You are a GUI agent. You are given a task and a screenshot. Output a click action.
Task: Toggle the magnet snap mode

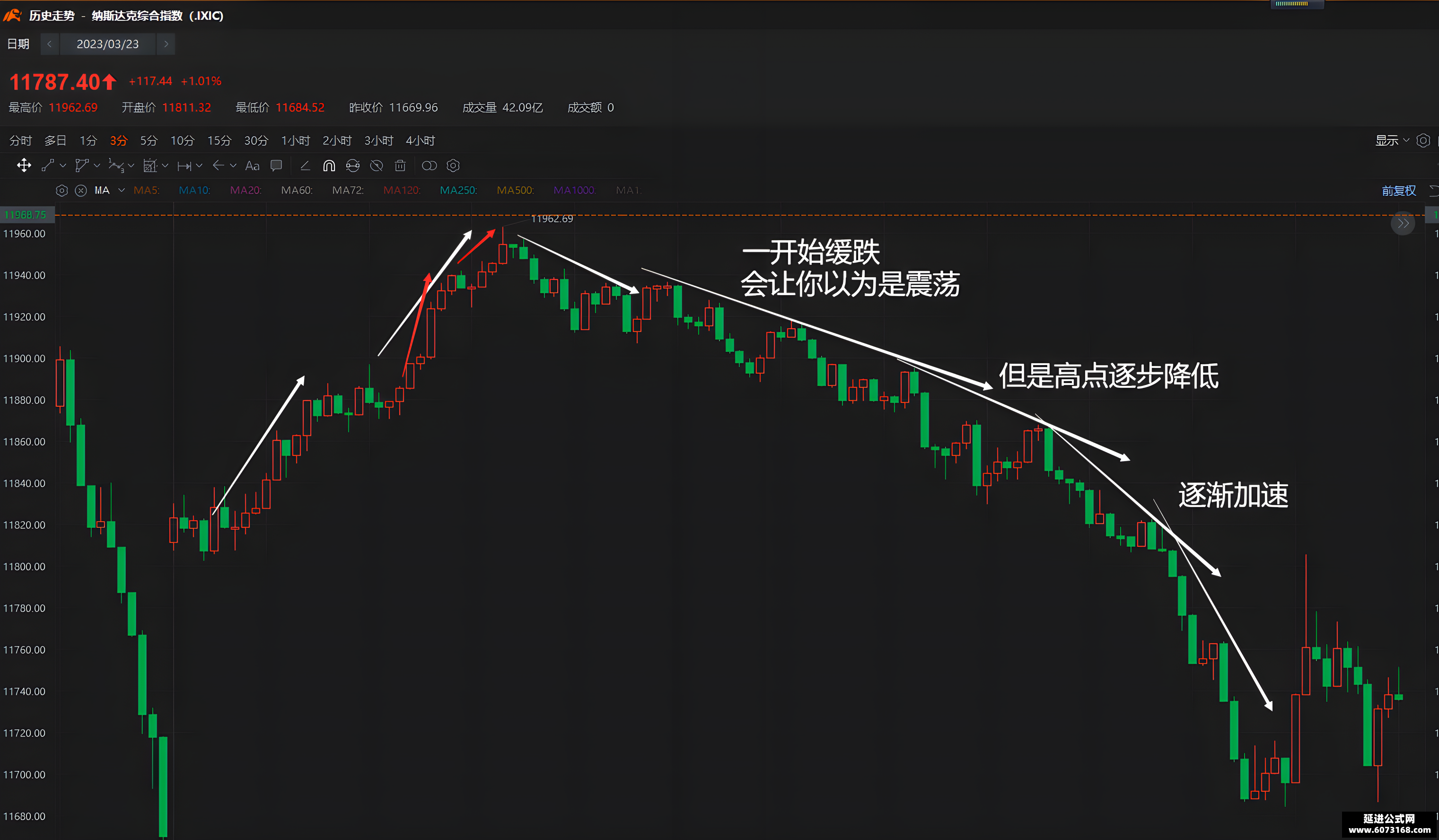[x=329, y=166]
